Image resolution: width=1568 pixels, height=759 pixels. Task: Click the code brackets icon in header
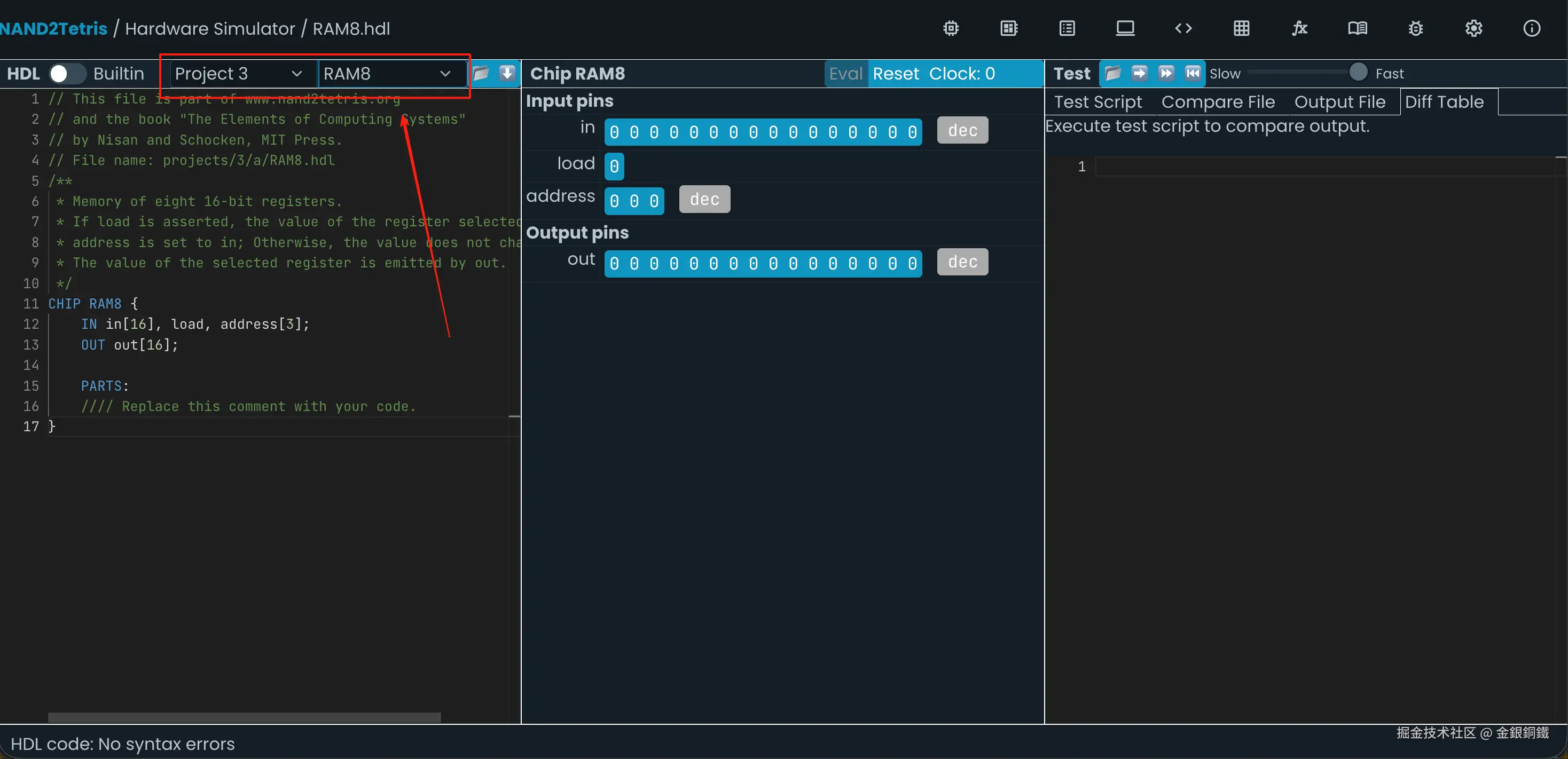(x=1183, y=29)
